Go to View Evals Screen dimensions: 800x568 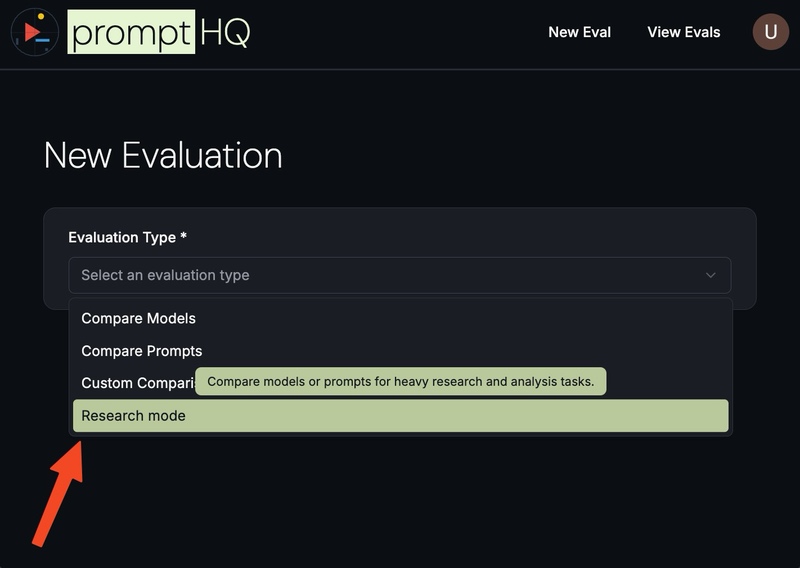[683, 32]
